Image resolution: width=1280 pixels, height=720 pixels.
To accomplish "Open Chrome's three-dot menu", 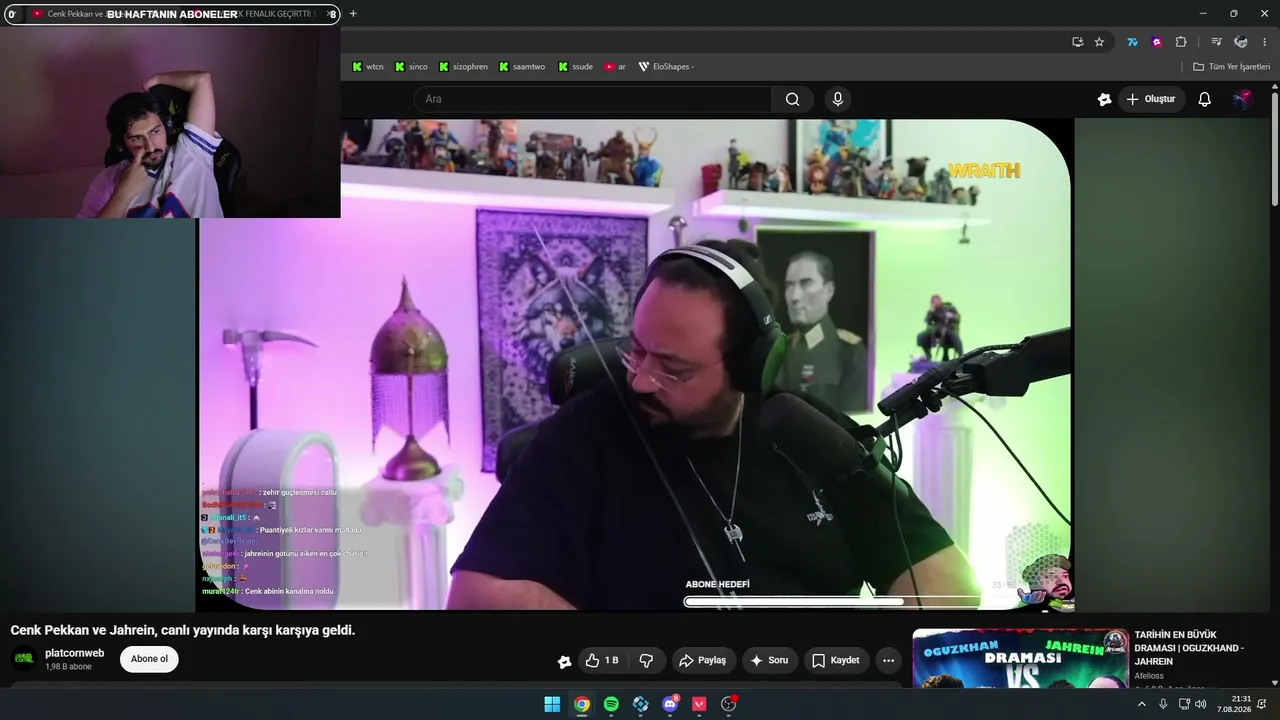I will click(x=1264, y=42).
